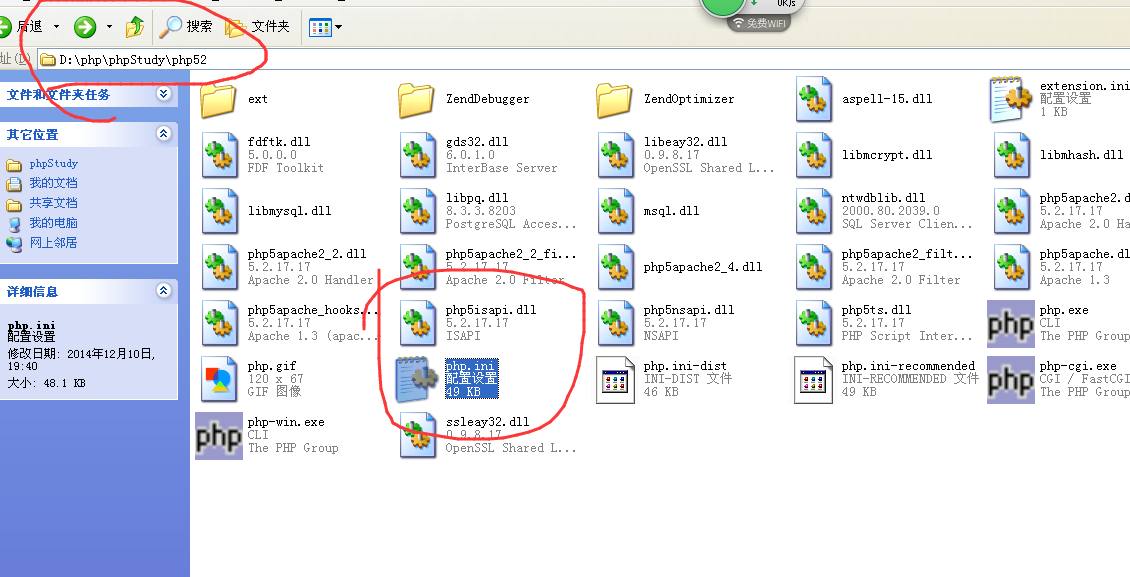Select the gds32.dll file icon
The width and height of the screenshot is (1130, 577).
[418, 155]
